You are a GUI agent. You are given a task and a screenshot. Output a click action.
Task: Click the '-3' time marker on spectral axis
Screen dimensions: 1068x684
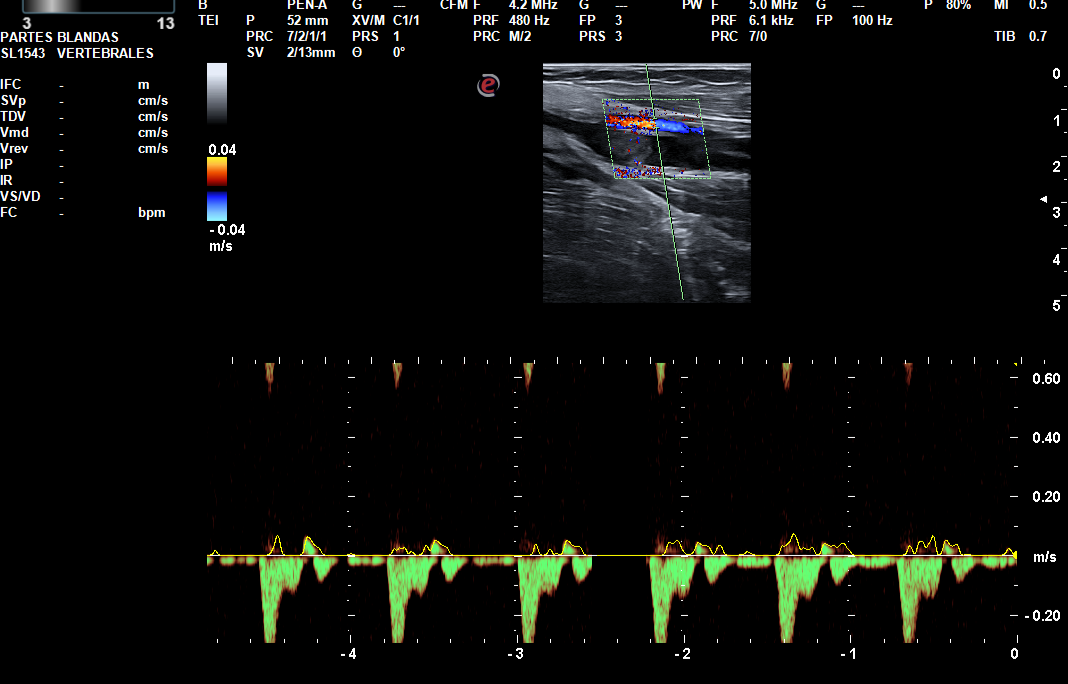point(515,653)
